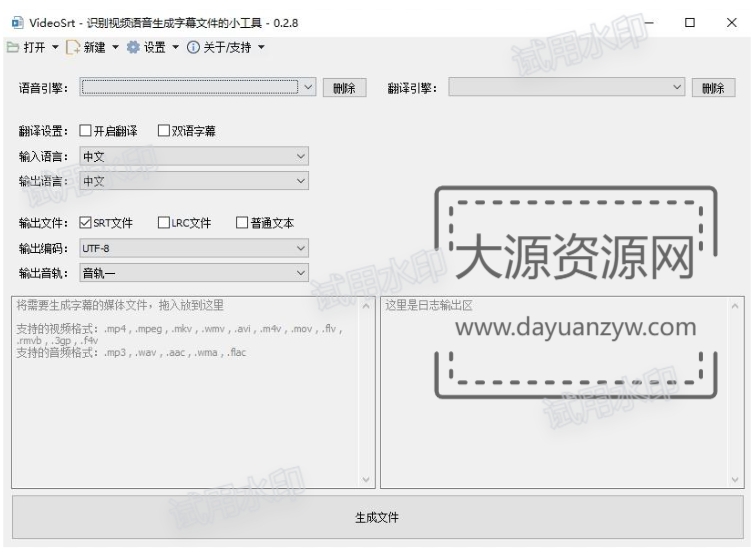
Task: Click the info icon for 关于/支持
Action: tap(193, 47)
